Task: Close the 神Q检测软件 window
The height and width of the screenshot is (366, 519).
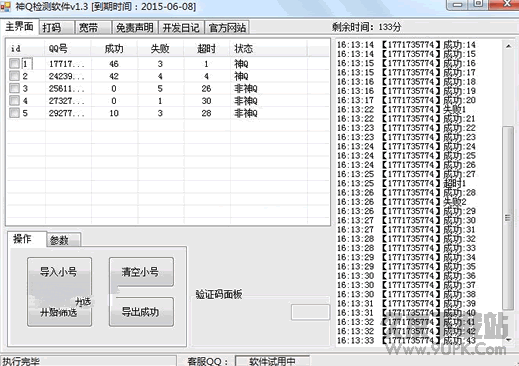Action: point(508,4)
